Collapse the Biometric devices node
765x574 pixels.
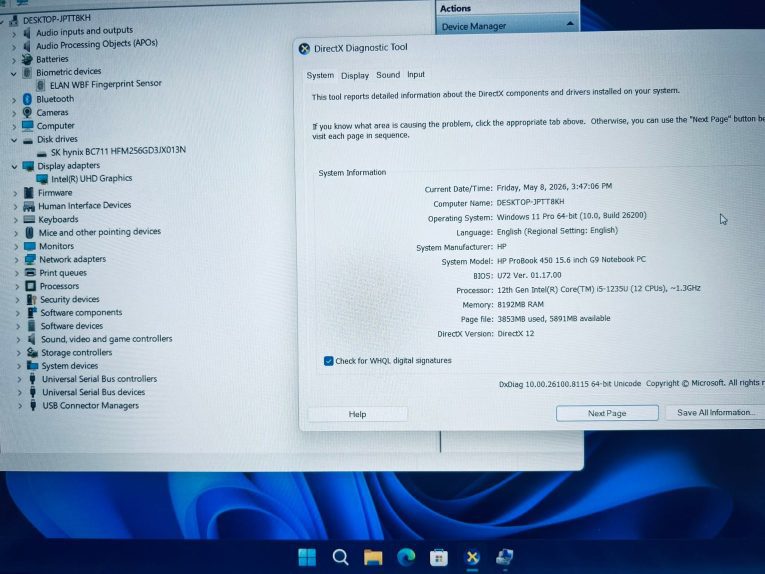click(13, 73)
